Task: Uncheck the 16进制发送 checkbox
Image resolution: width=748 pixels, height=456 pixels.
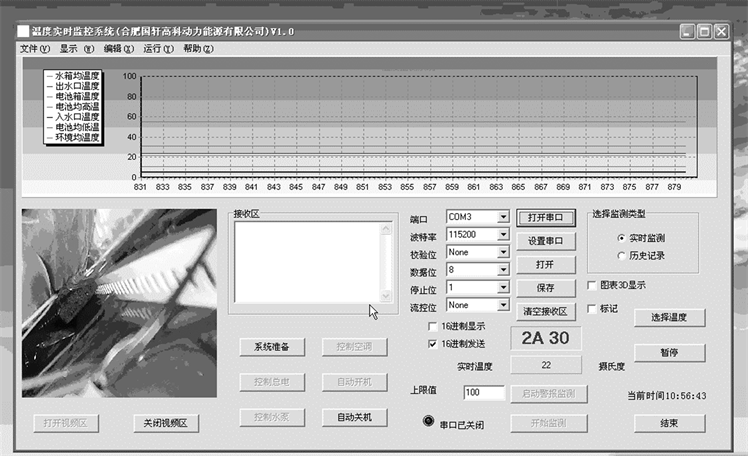Action: coord(433,343)
